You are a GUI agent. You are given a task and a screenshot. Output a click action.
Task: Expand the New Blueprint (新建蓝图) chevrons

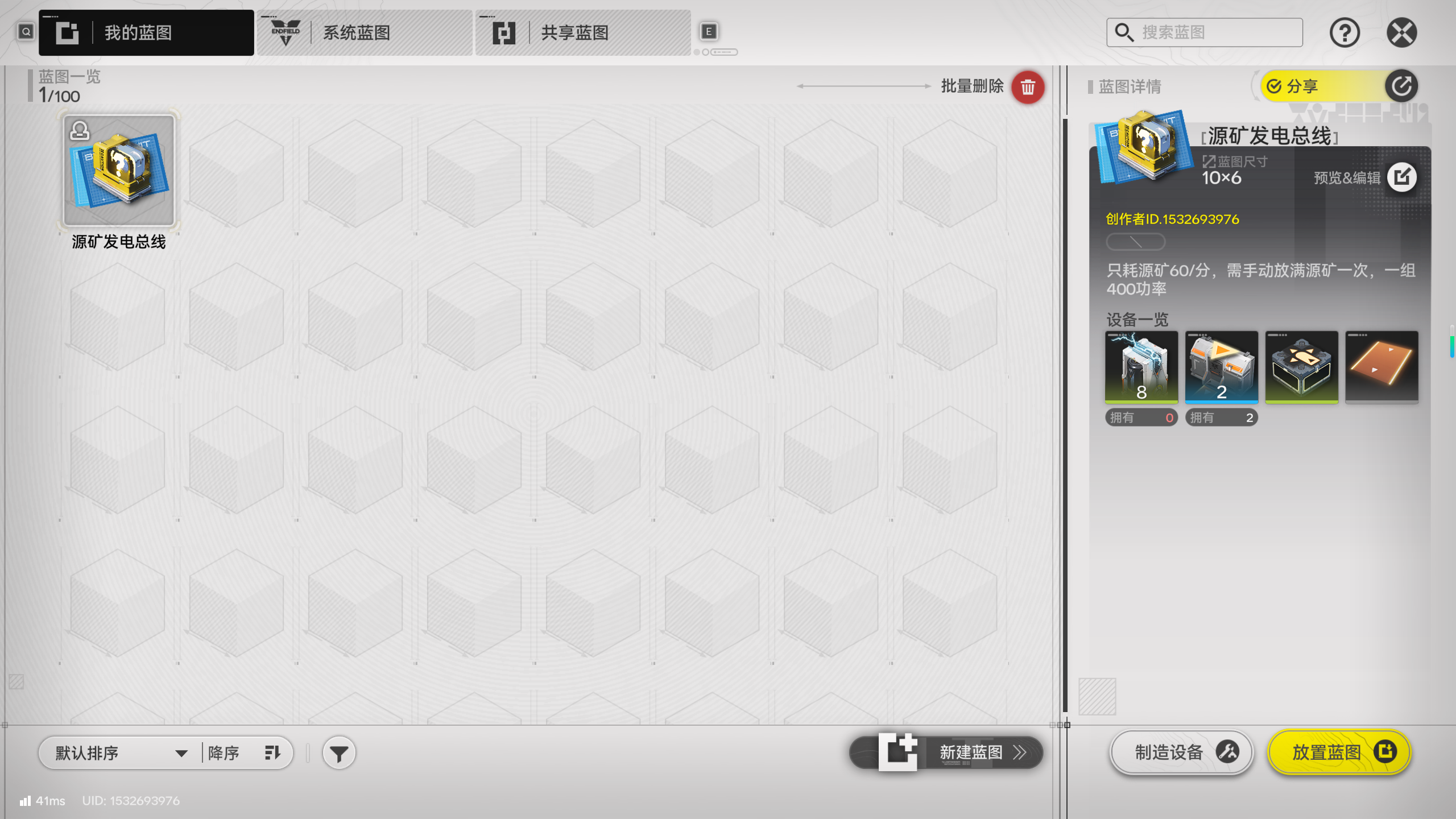tap(1019, 752)
